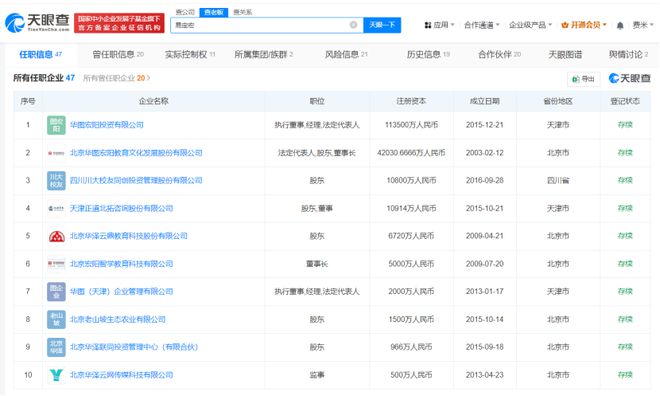Open the 开通会员 dropdown

coord(584,25)
